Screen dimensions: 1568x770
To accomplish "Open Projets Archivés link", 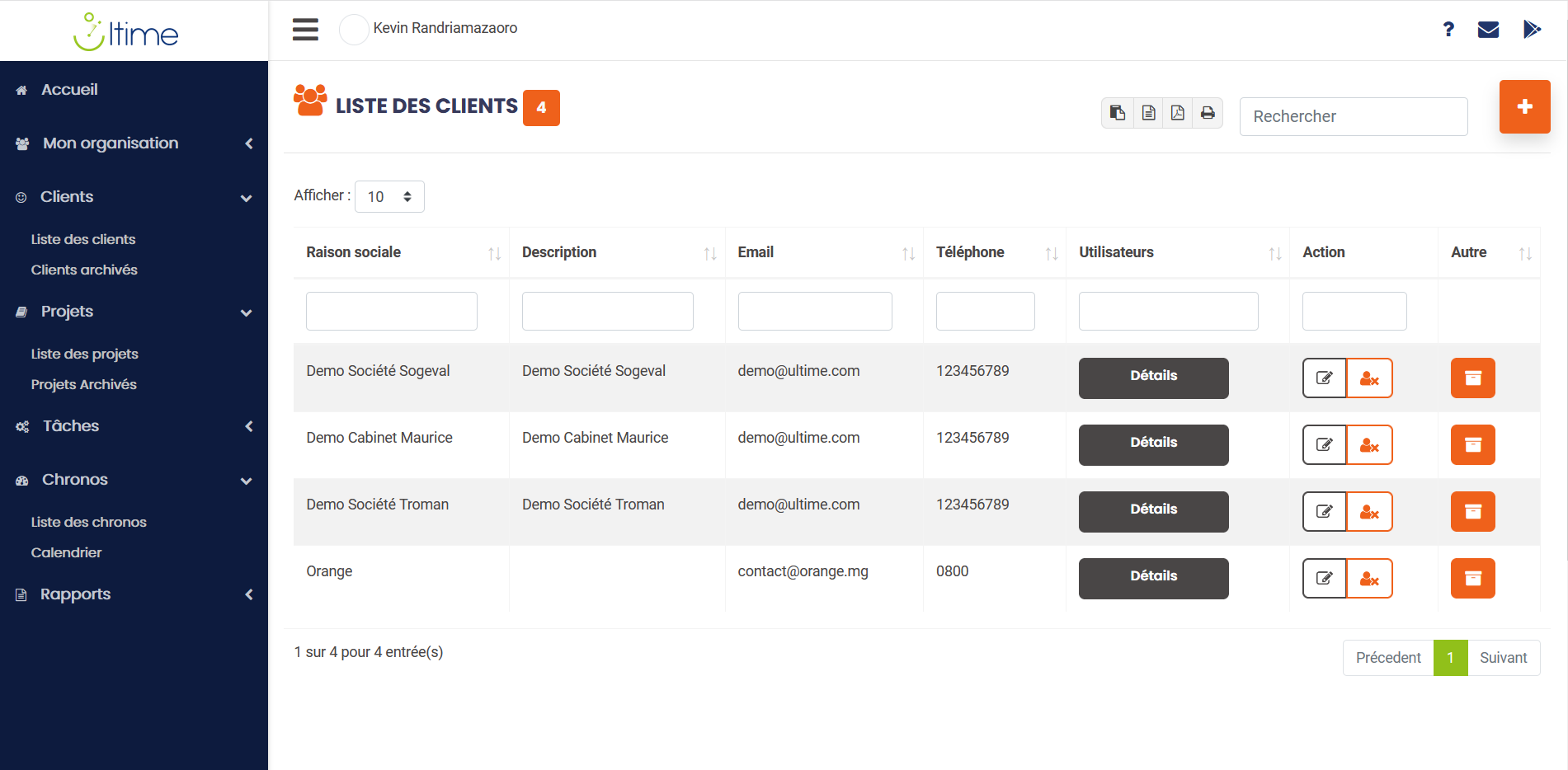I will point(84,384).
